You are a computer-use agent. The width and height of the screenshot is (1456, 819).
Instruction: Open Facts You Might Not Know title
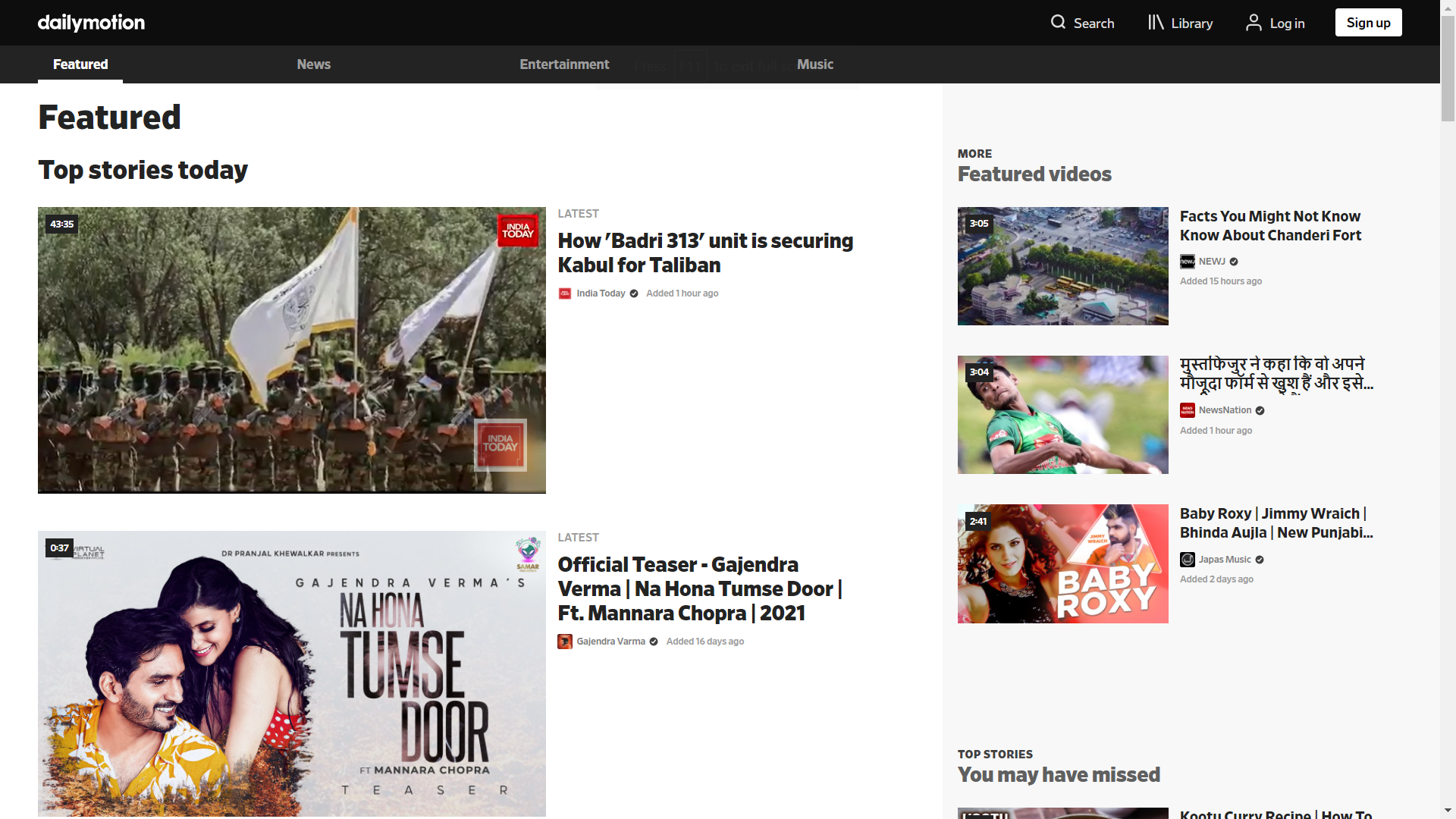click(x=1270, y=226)
